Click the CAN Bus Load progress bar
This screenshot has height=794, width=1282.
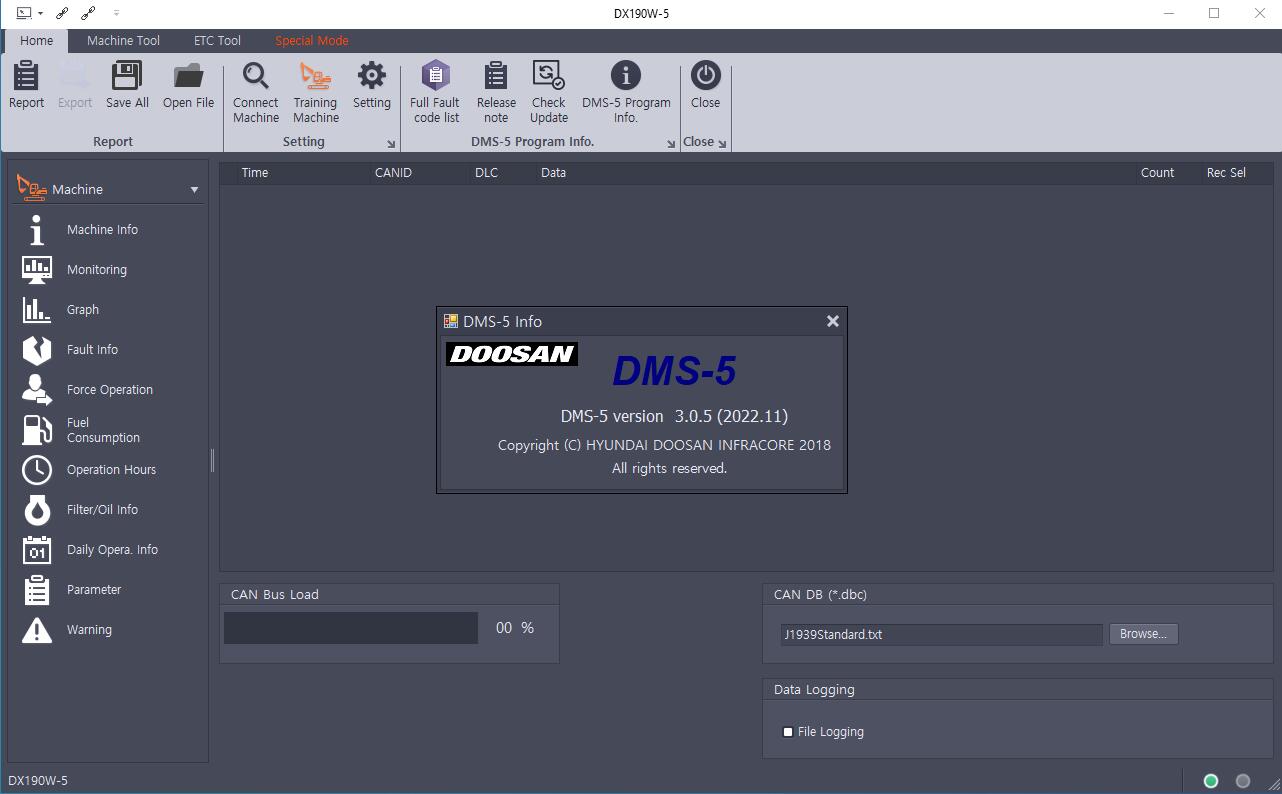(x=351, y=628)
